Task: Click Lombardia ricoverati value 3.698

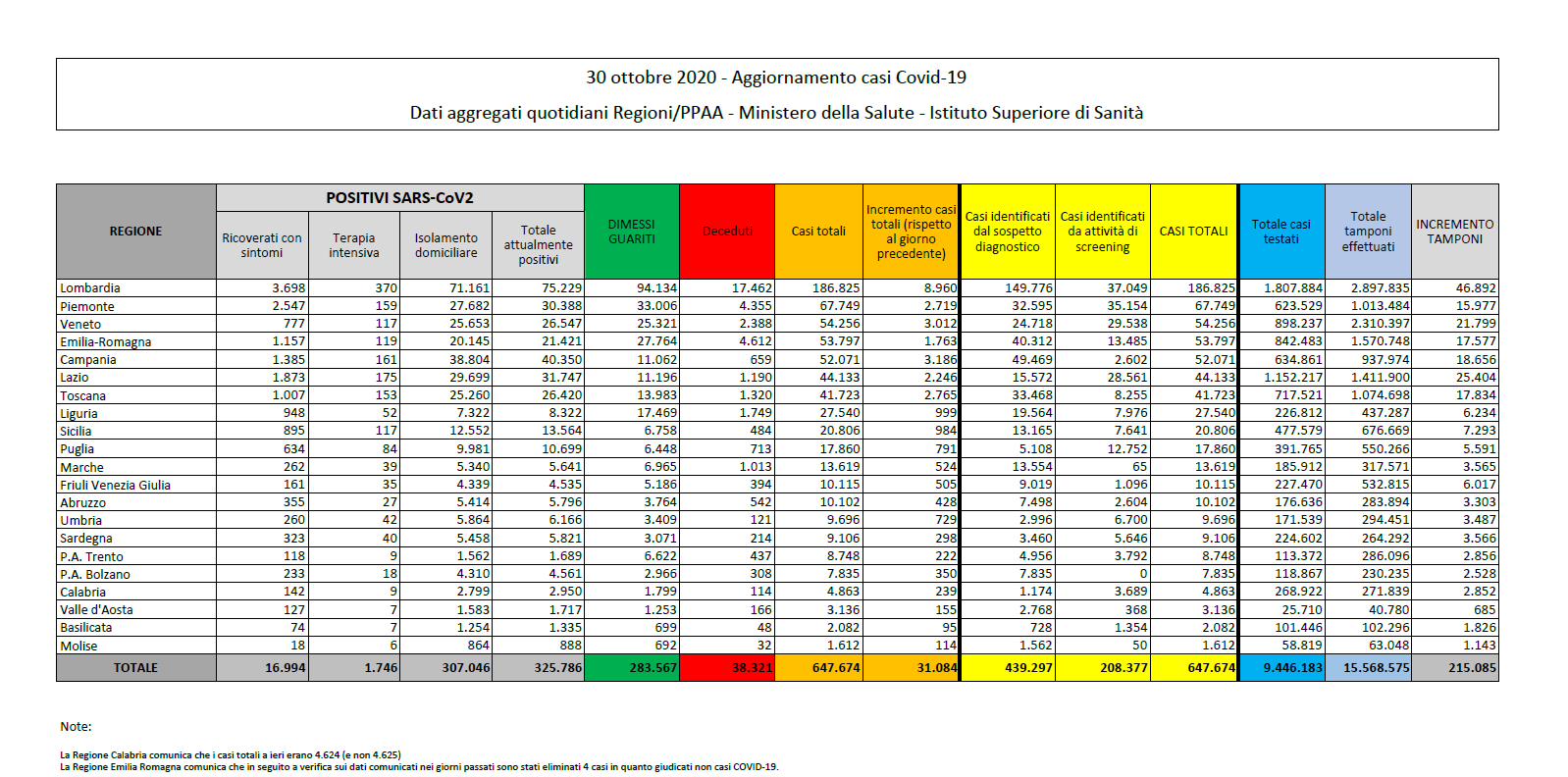Action: [288, 288]
